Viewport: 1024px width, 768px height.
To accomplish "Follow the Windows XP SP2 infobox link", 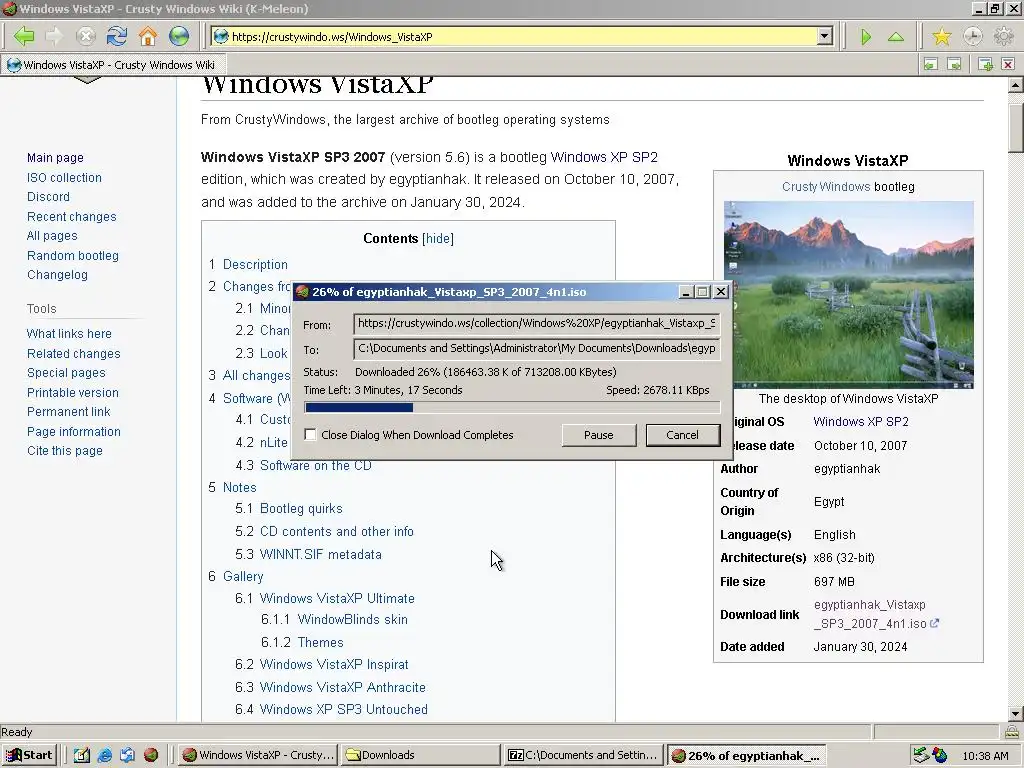I will tap(861, 422).
